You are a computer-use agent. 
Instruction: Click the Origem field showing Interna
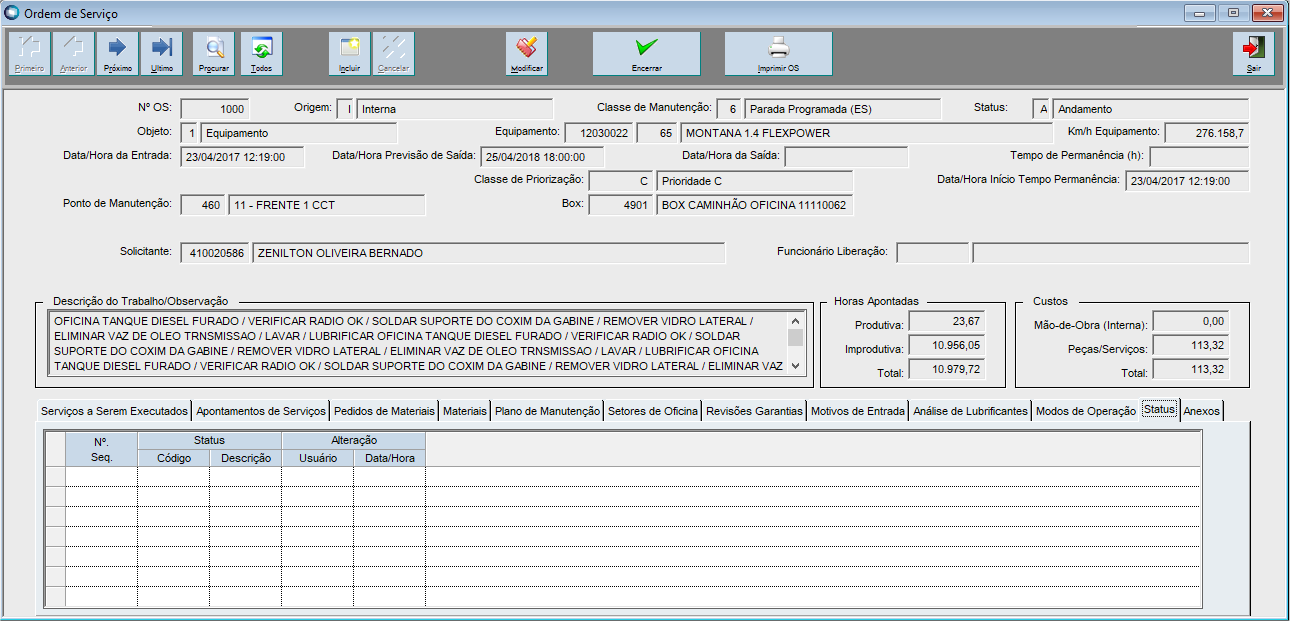pyautogui.click(x=455, y=109)
